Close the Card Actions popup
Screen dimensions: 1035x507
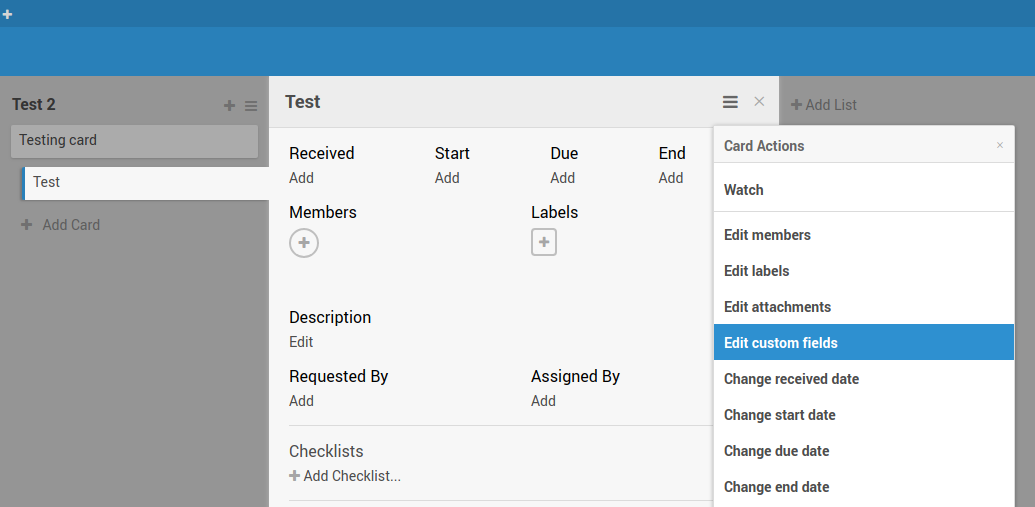pos(999,146)
